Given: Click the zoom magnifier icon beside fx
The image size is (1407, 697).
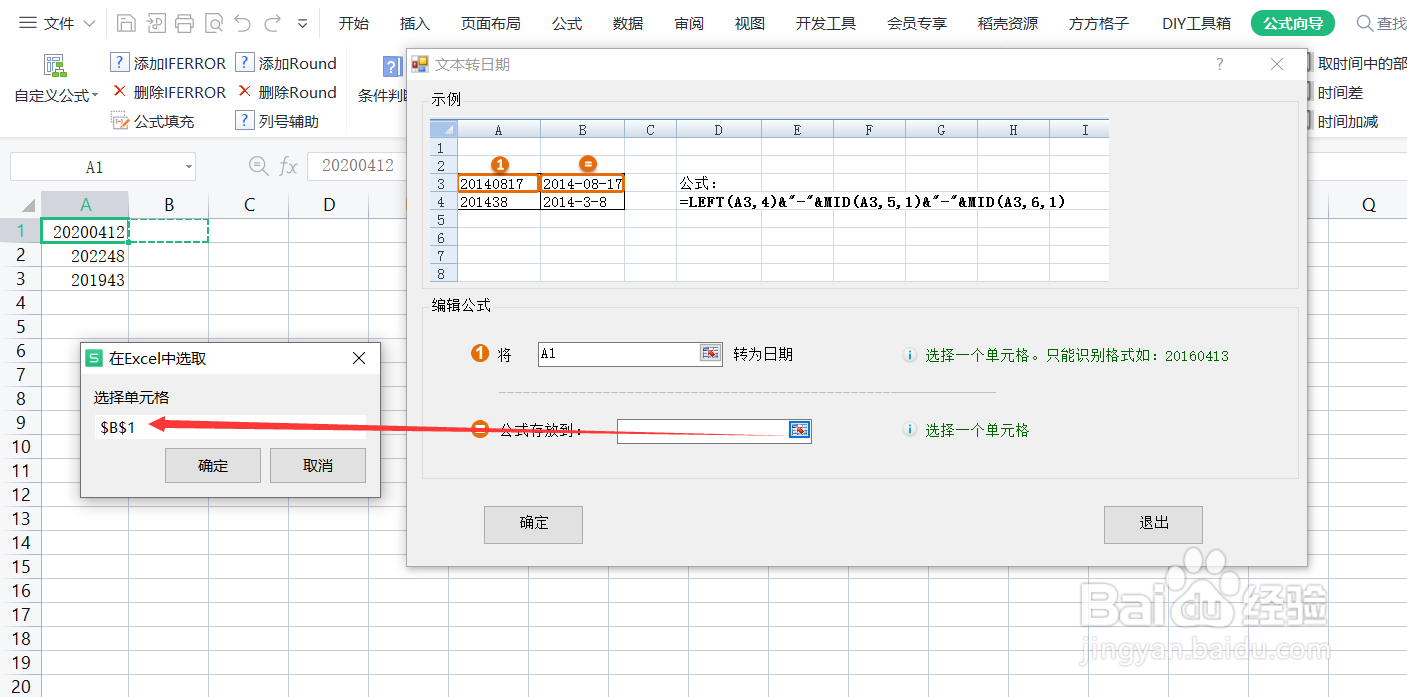Looking at the screenshot, I should pos(258,166).
